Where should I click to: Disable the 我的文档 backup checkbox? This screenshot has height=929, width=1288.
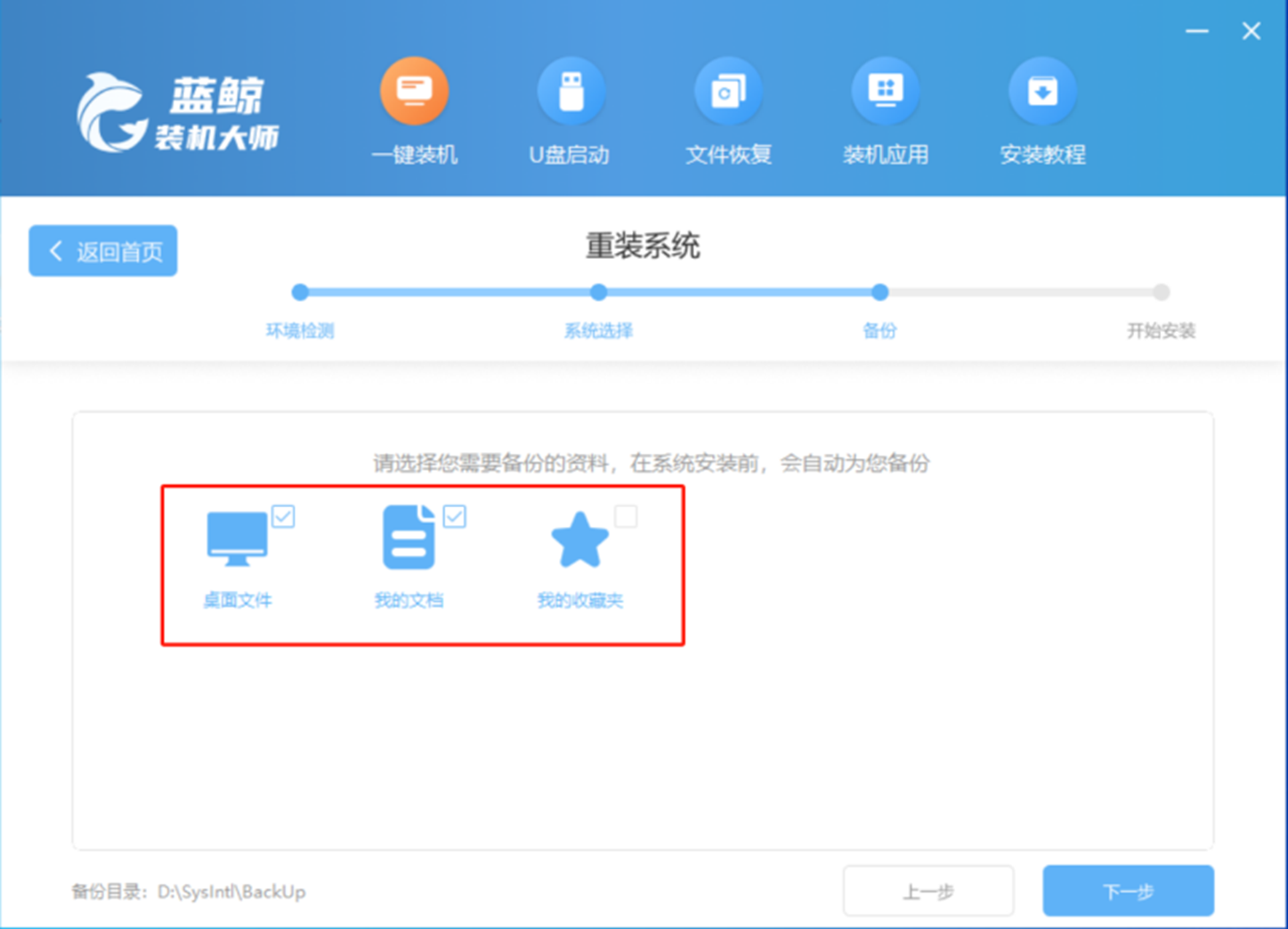[x=456, y=516]
